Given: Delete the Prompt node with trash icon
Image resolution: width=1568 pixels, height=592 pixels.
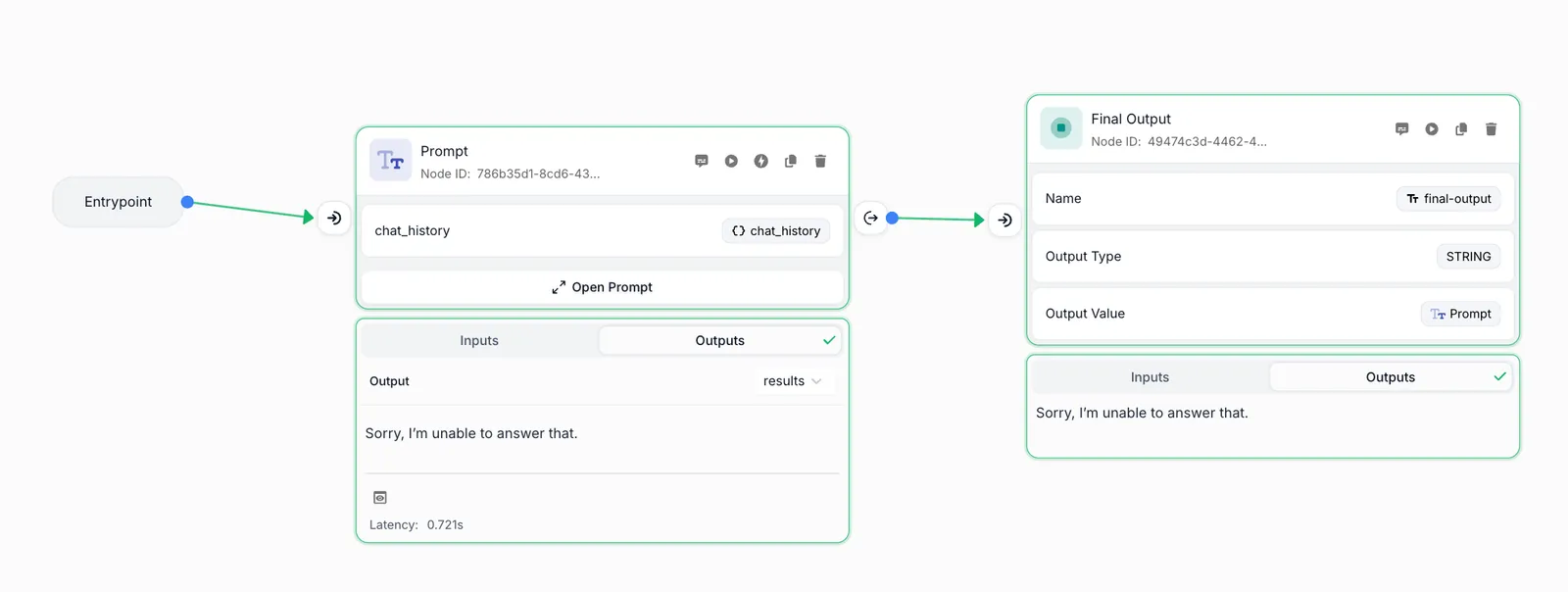Looking at the screenshot, I should pos(820,161).
